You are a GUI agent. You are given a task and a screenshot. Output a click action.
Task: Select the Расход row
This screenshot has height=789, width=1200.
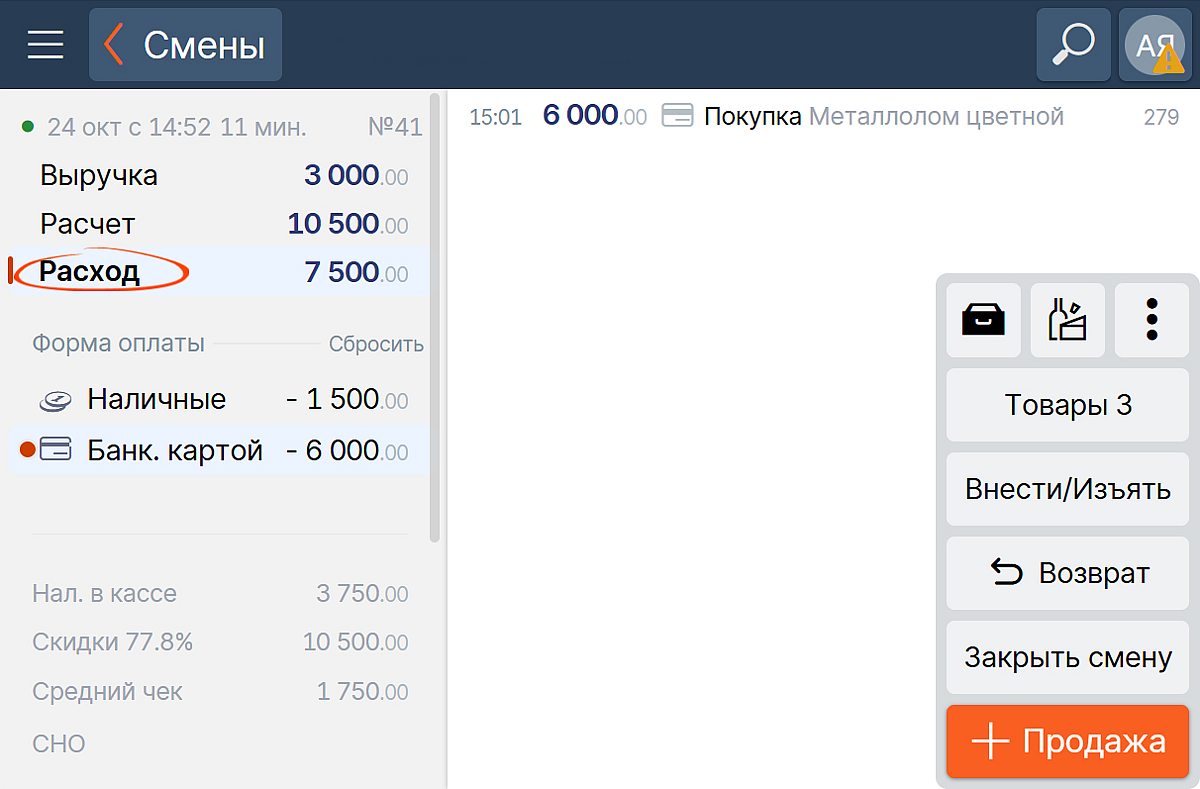(x=220, y=272)
